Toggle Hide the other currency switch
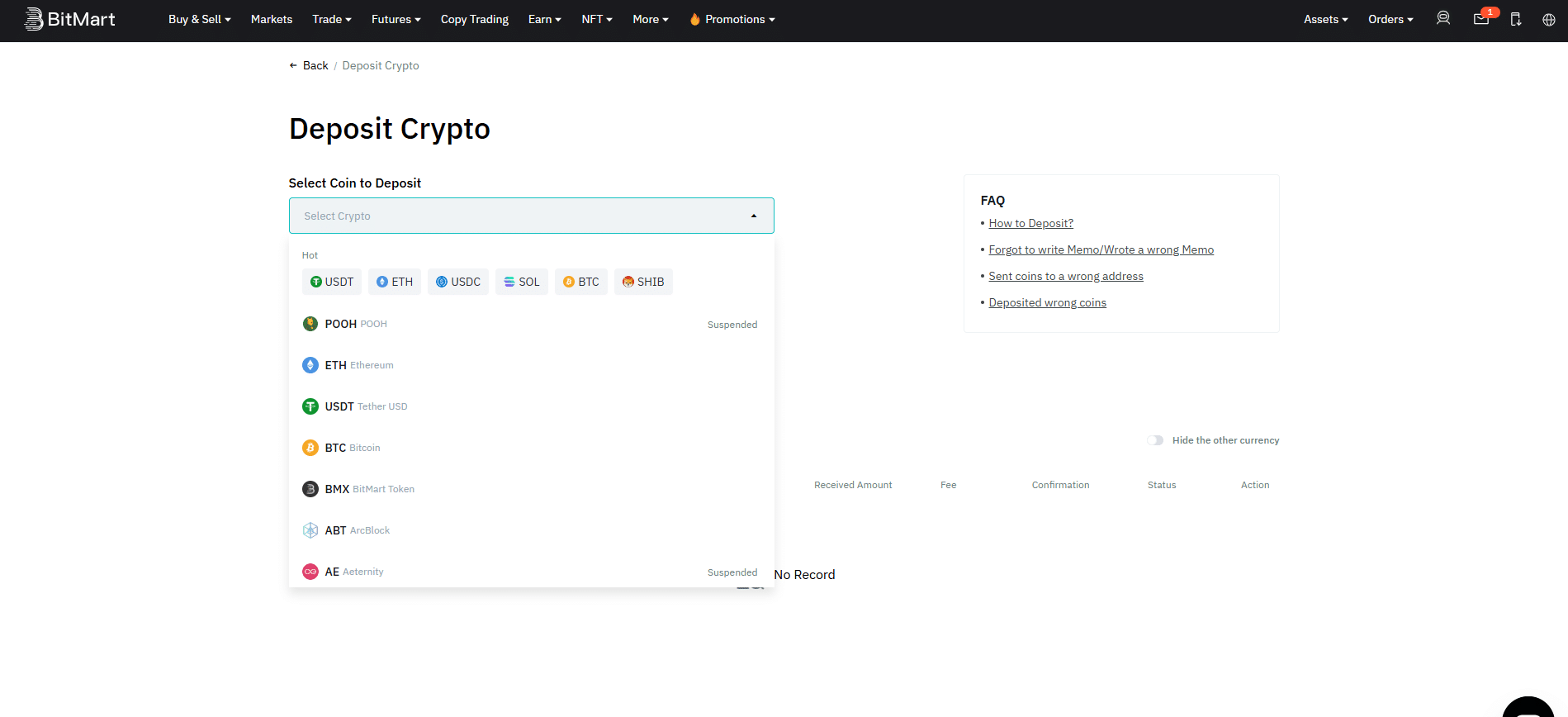The image size is (1568, 717). [x=1155, y=440]
